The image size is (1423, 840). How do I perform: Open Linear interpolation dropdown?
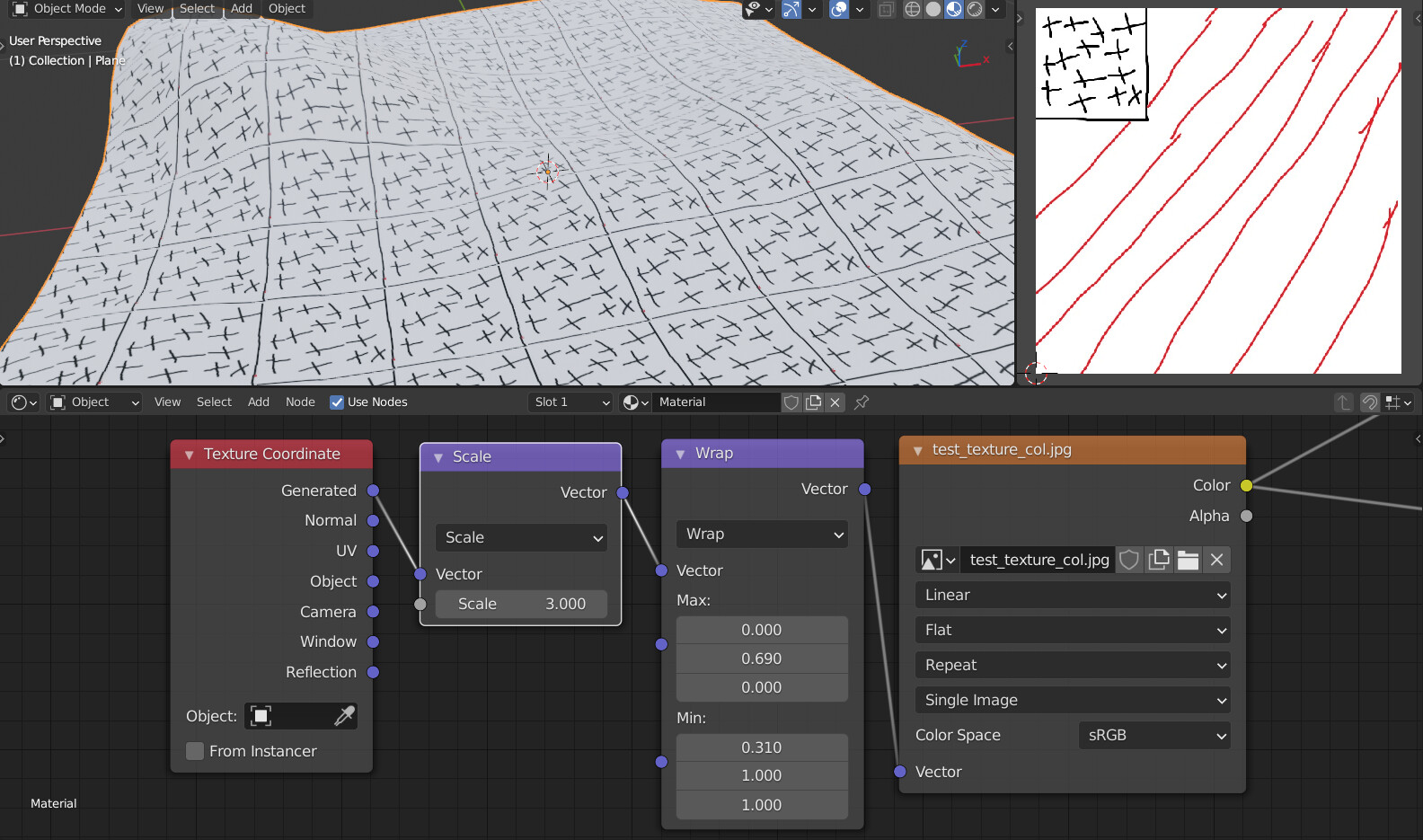pos(1073,595)
